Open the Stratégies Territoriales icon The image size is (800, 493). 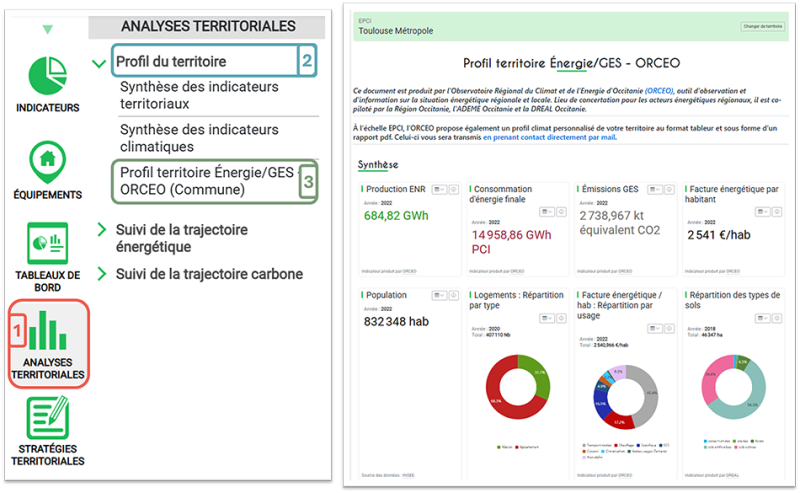coord(47,419)
